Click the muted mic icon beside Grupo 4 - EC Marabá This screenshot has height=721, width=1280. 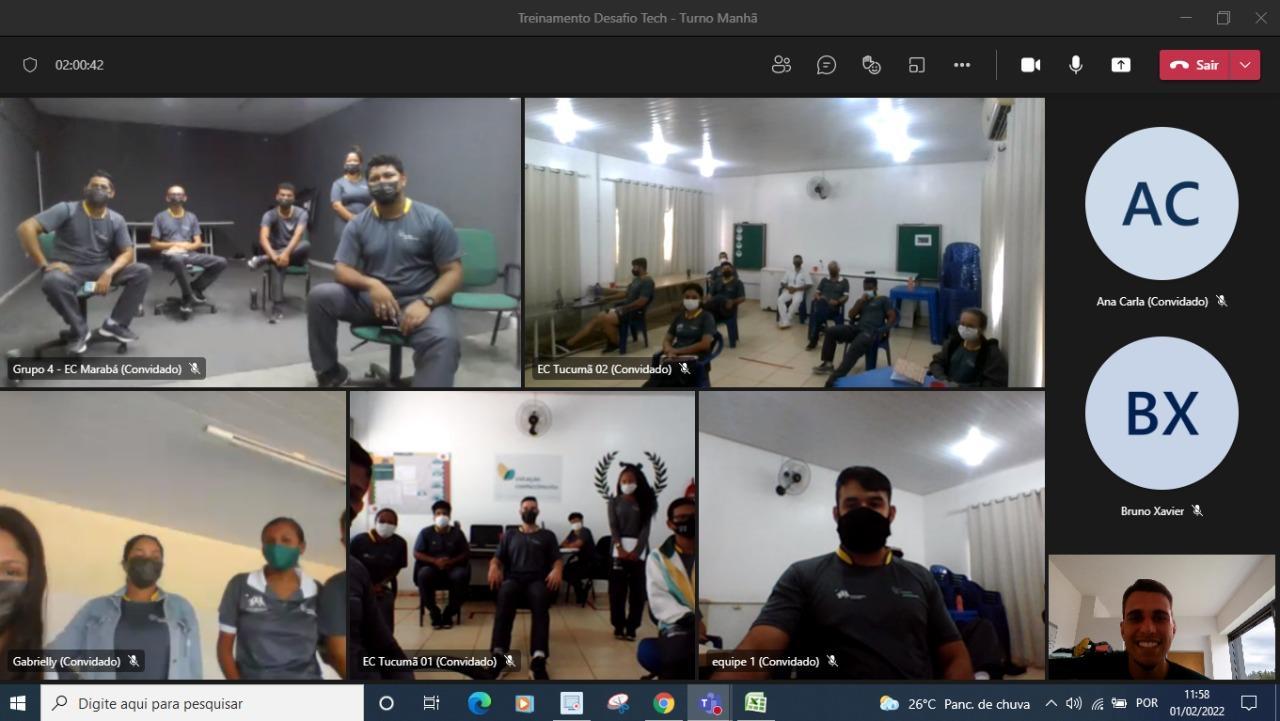[195, 369]
